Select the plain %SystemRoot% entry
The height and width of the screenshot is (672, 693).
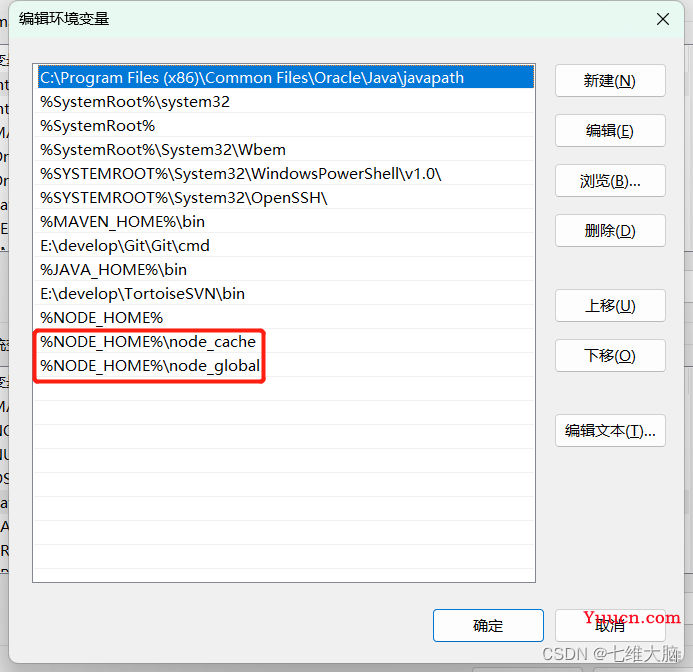284,126
